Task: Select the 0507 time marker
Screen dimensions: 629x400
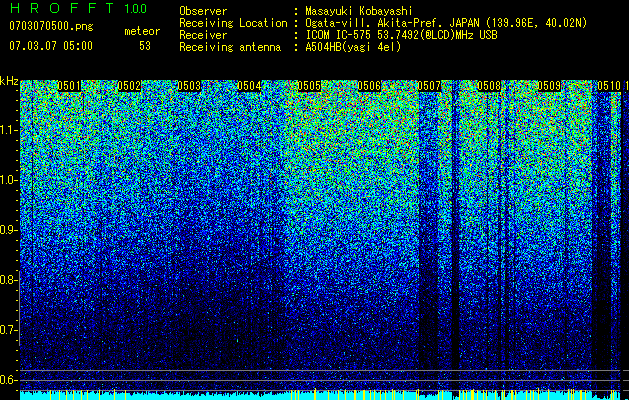Action: (x=429, y=86)
